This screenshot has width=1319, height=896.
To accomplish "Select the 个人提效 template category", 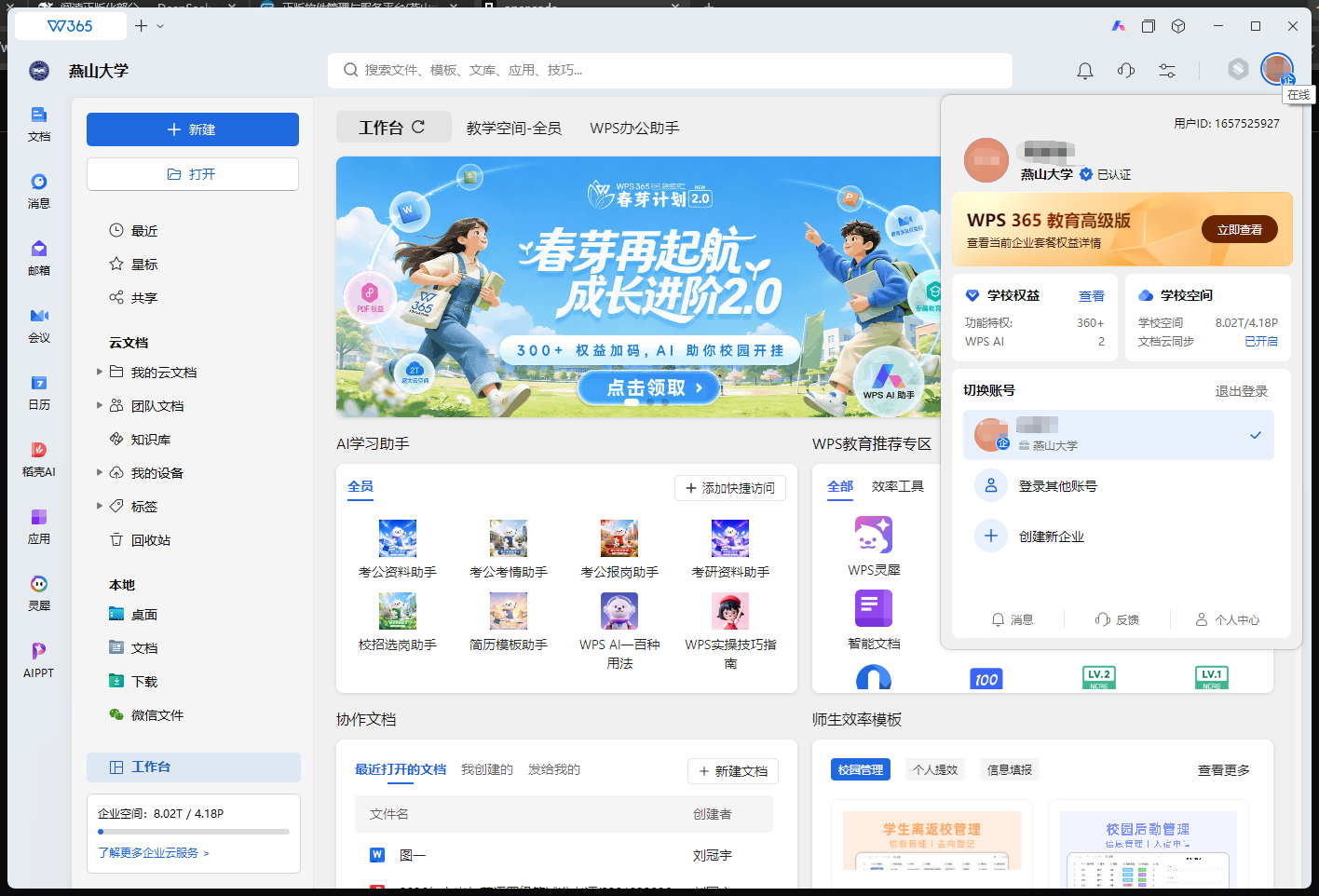I will 935,769.
